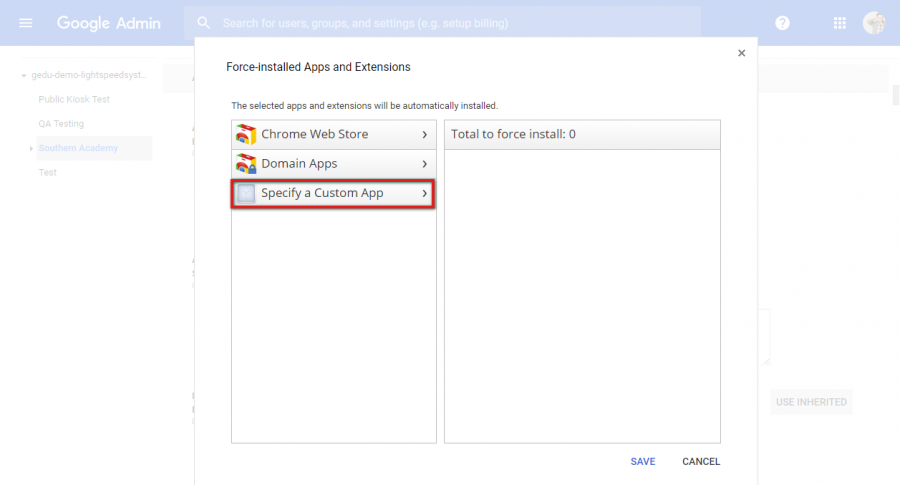Select the gedu-demo-lightspeedsyst root organization
Image resolution: width=900 pixels, height=485 pixels.
[x=89, y=75]
